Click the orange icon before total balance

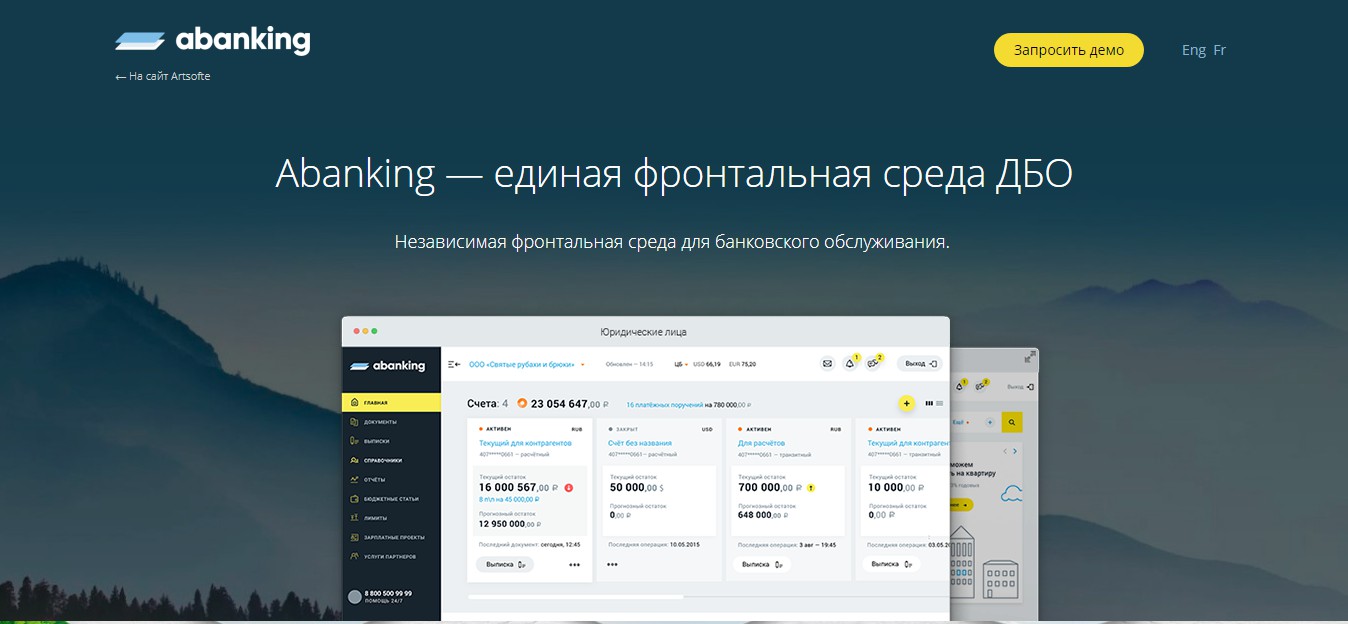[521, 404]
